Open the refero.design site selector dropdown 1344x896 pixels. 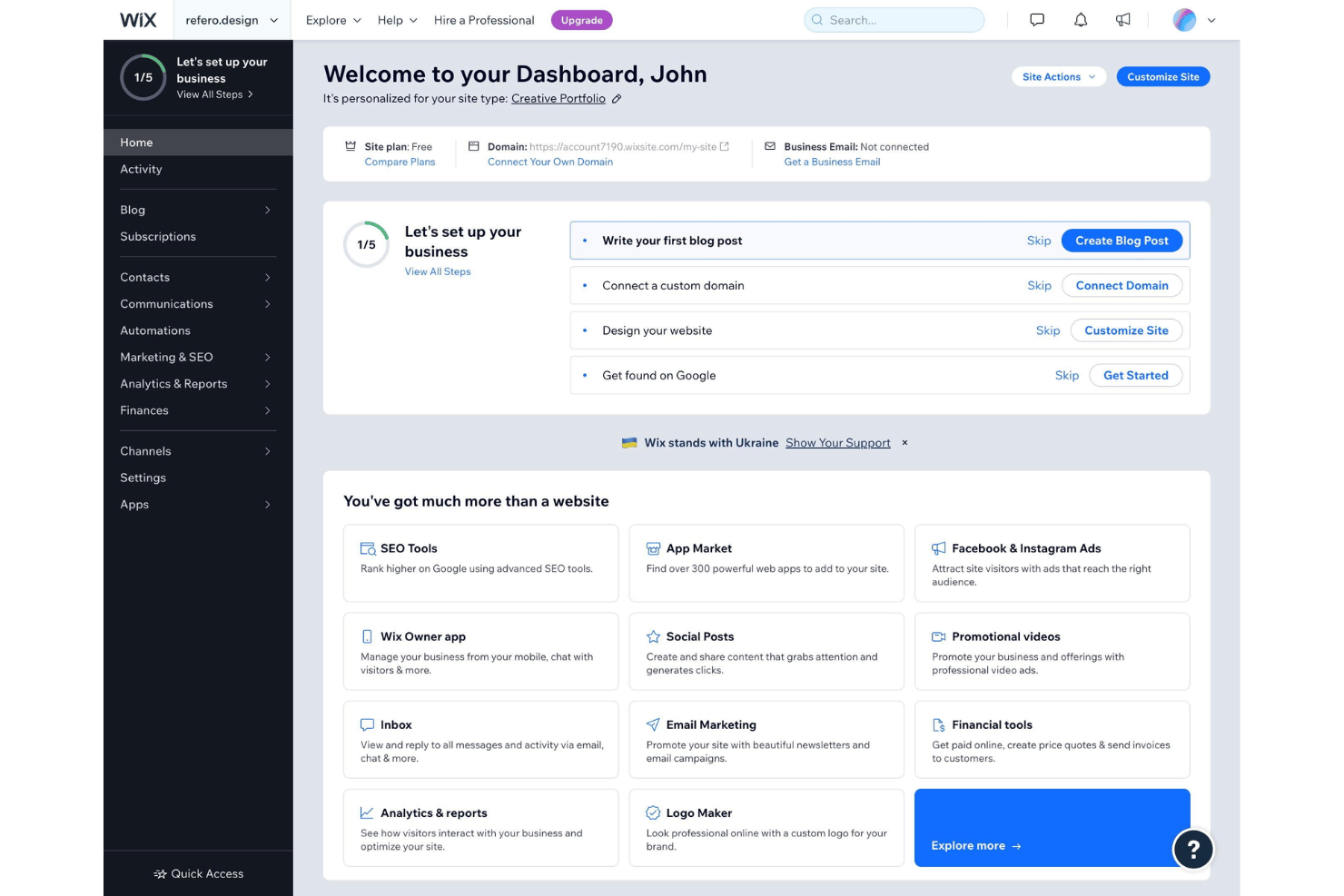pyautogui.click(x=232, y=20)
